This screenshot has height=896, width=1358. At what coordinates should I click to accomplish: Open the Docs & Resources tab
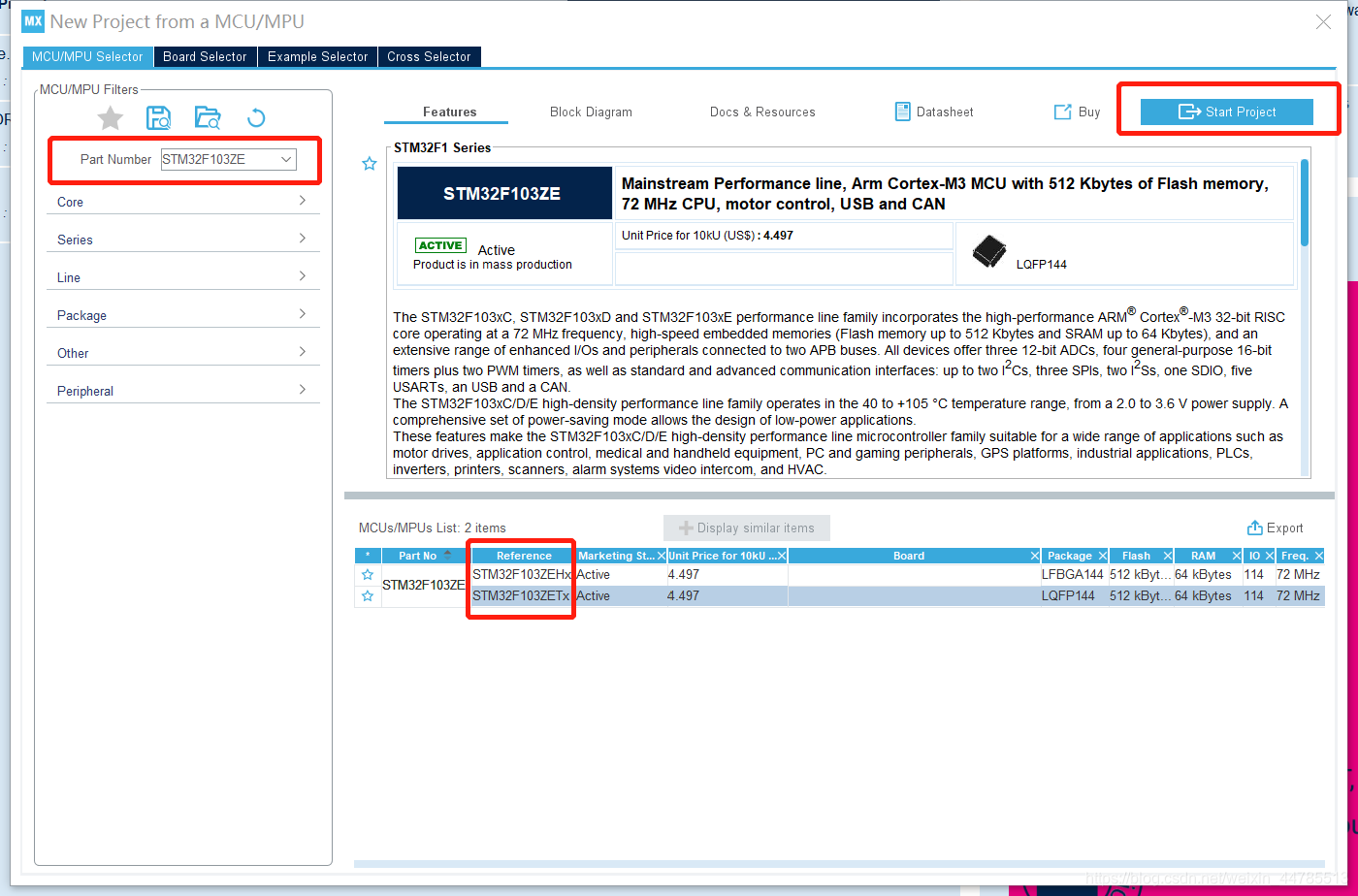pos(762,112)
